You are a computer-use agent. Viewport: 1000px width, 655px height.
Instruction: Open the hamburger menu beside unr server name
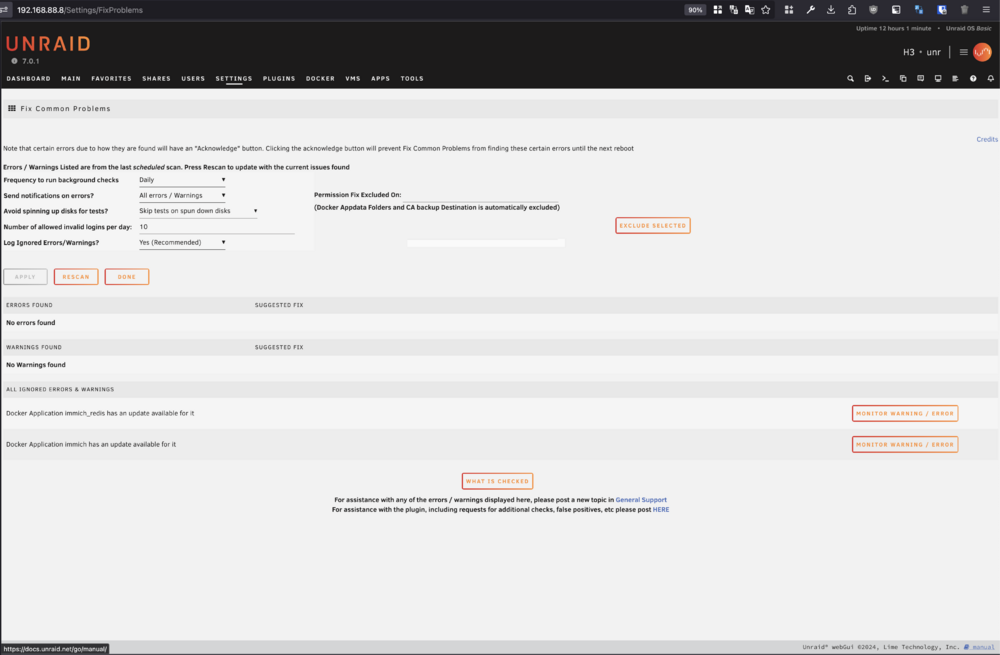point(964,52)
